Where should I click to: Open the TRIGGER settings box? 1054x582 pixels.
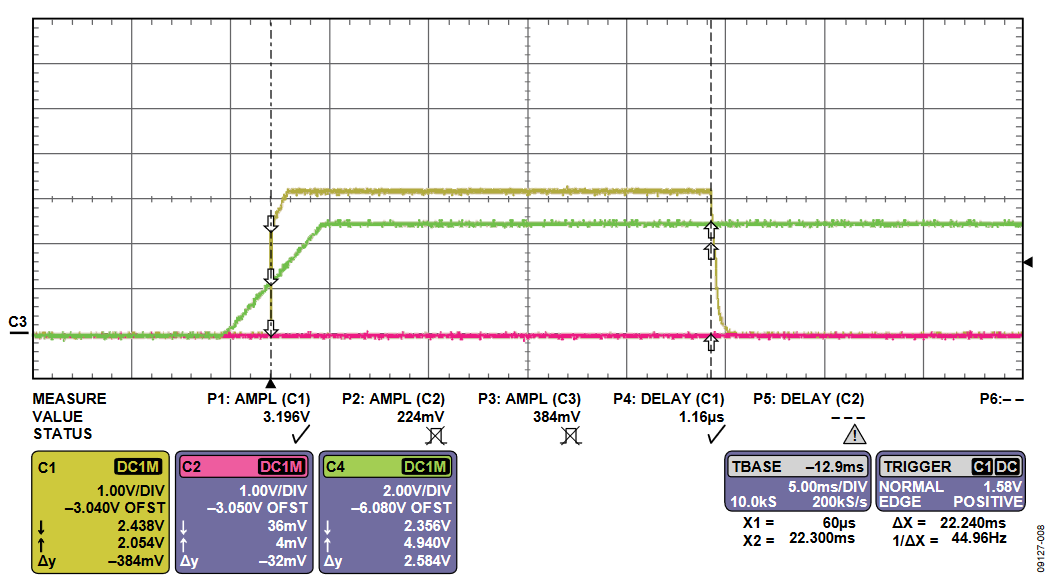point(950,482)
